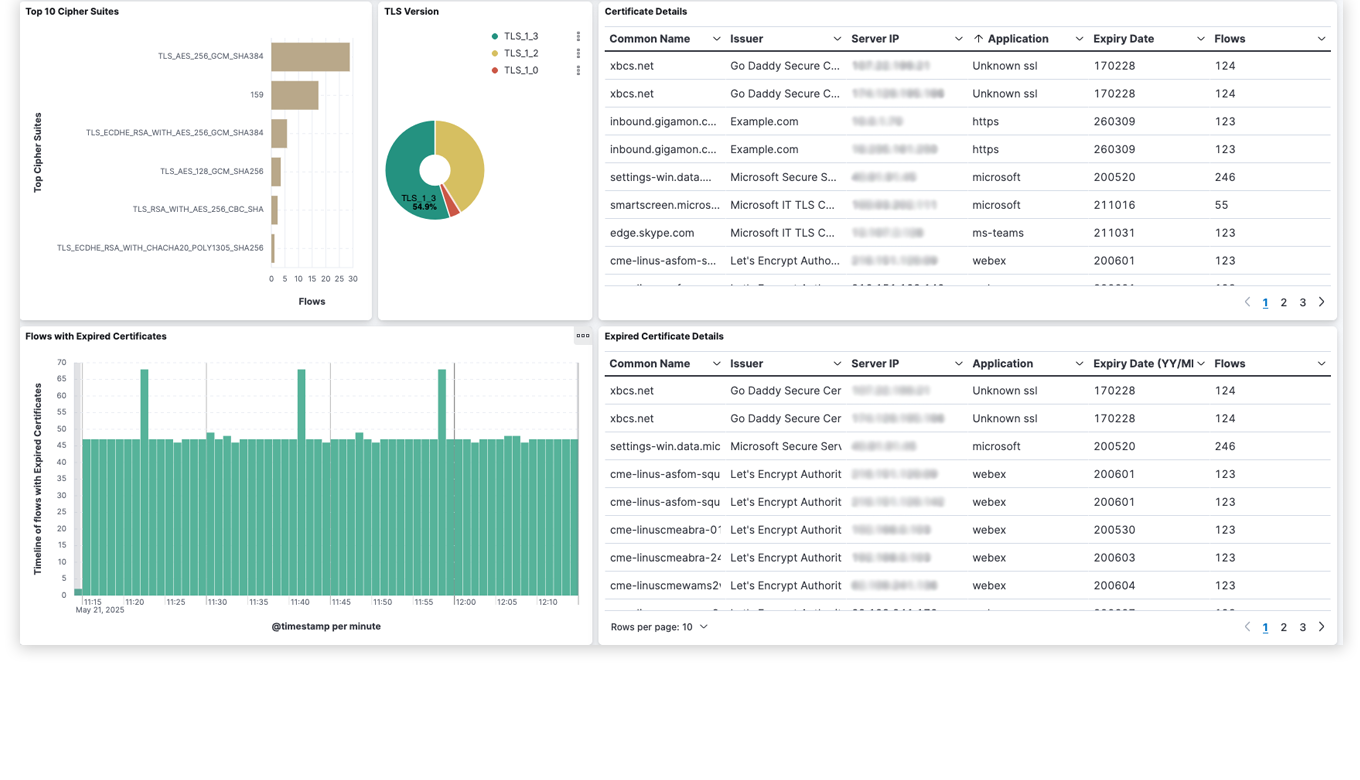Open the TLS_1_2 legend actions icon
Image resolution: width=1360 pixels, height=780 pixels.
click(x=576, y=52)
